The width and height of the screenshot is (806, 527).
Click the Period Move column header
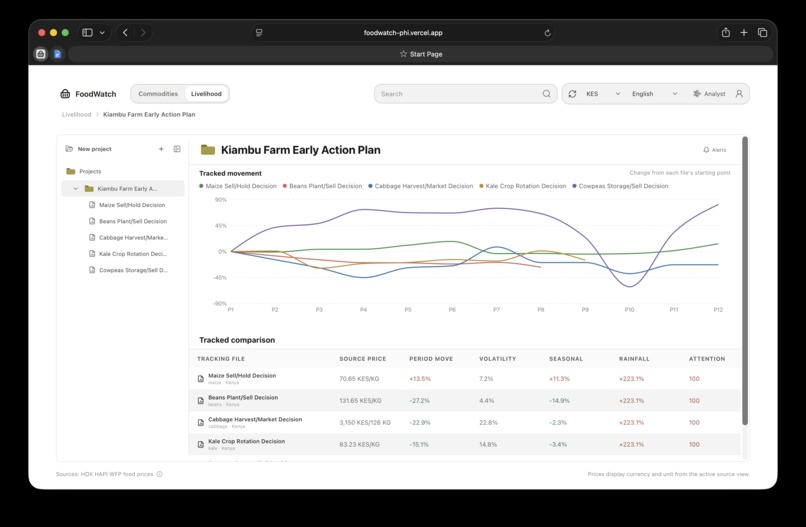[x=431, y=359]
